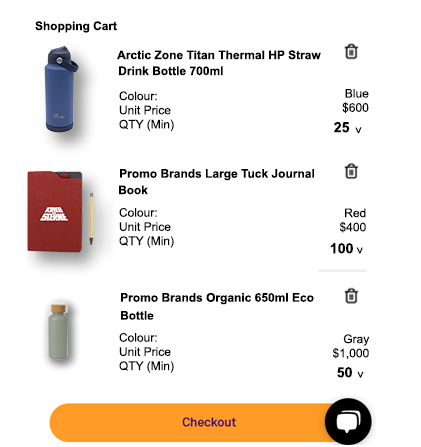The height and width of the screenshot is (447, 421).
Task: Select the gray eco bottle thumbnail
Action: 59,332
